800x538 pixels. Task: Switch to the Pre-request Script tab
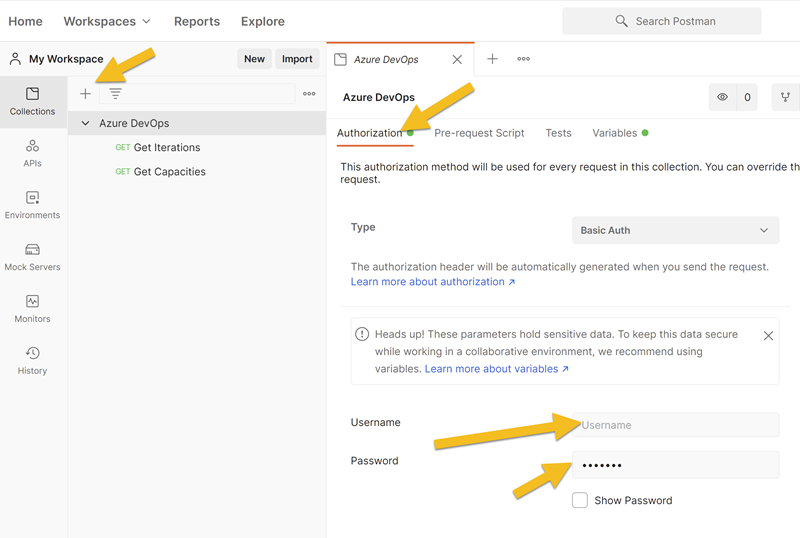click(x=479, y=133)
